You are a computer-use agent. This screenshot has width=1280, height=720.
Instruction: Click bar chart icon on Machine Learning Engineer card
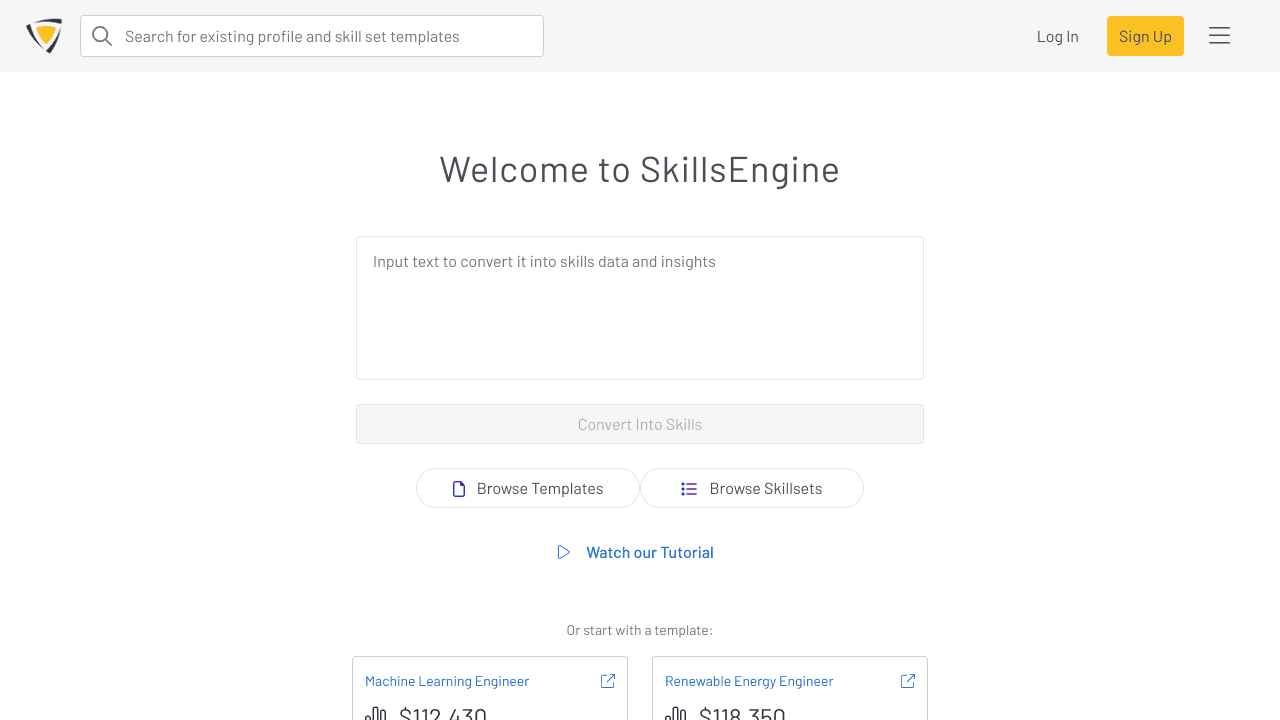point(376,713)
